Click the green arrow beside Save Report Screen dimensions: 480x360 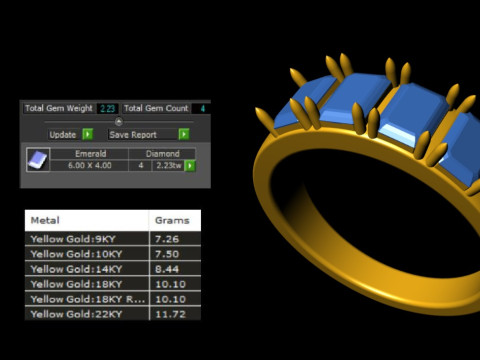click(184, 134)
